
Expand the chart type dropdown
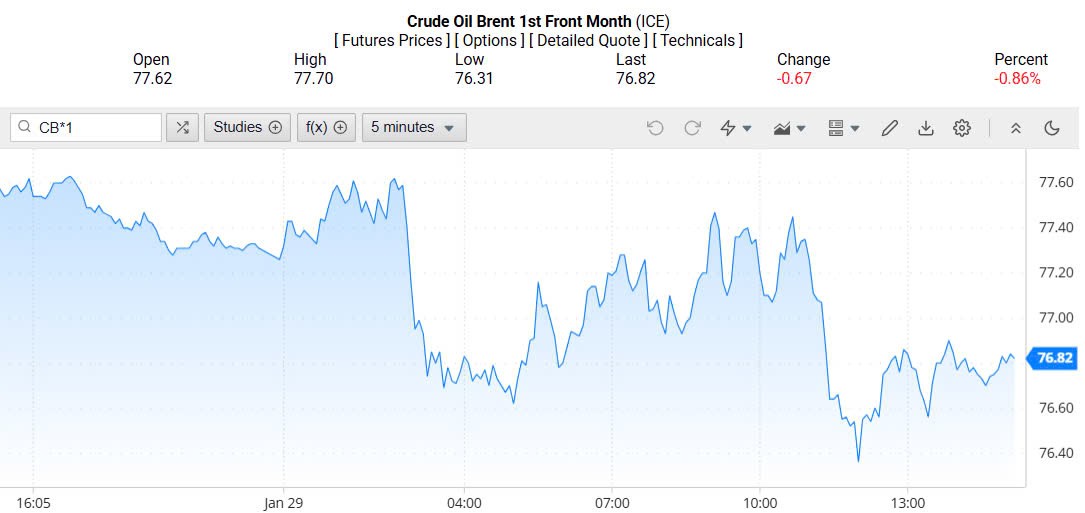(790, 128)
